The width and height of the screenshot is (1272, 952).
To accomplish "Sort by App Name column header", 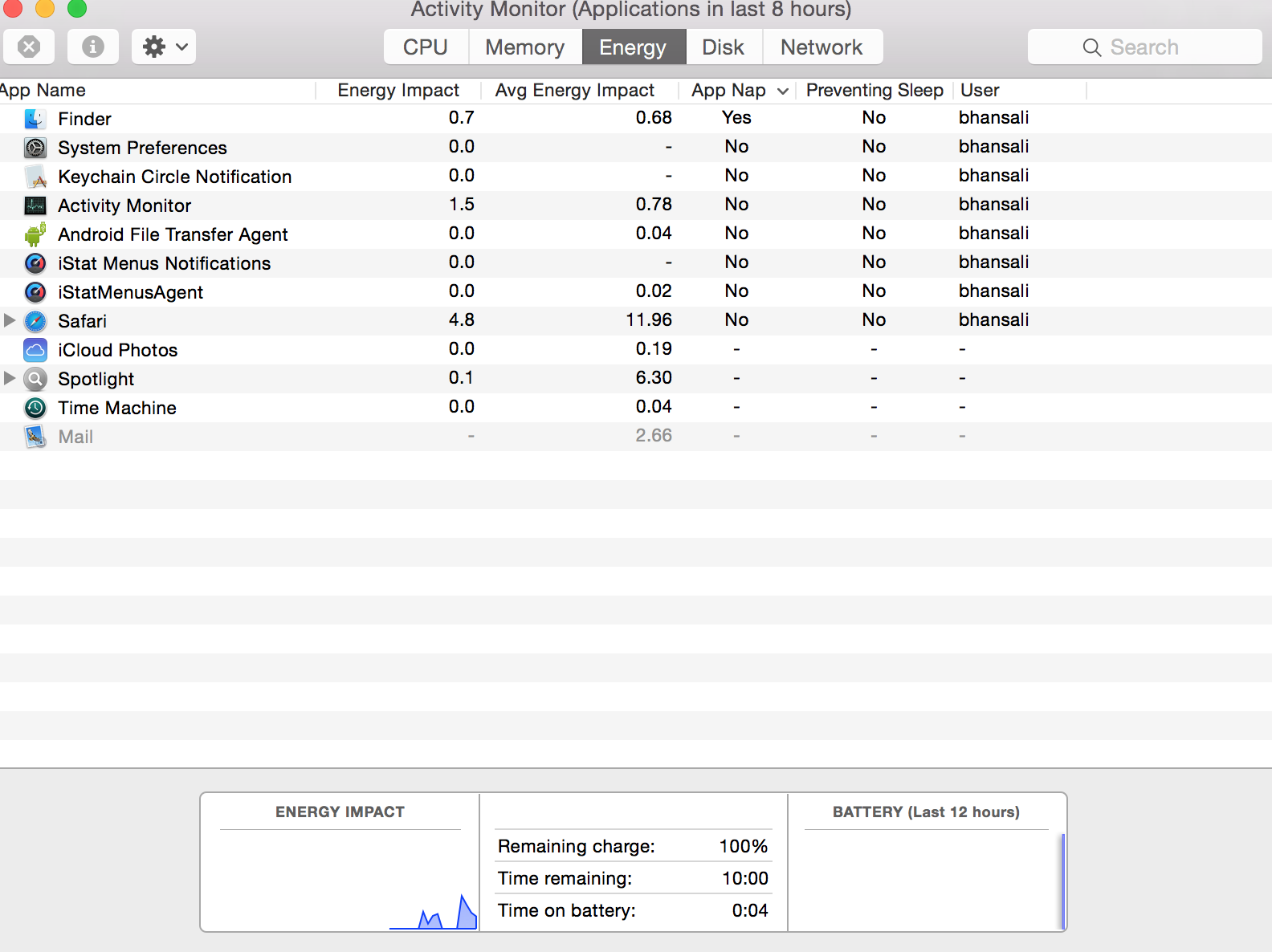I will click(157, 90).
